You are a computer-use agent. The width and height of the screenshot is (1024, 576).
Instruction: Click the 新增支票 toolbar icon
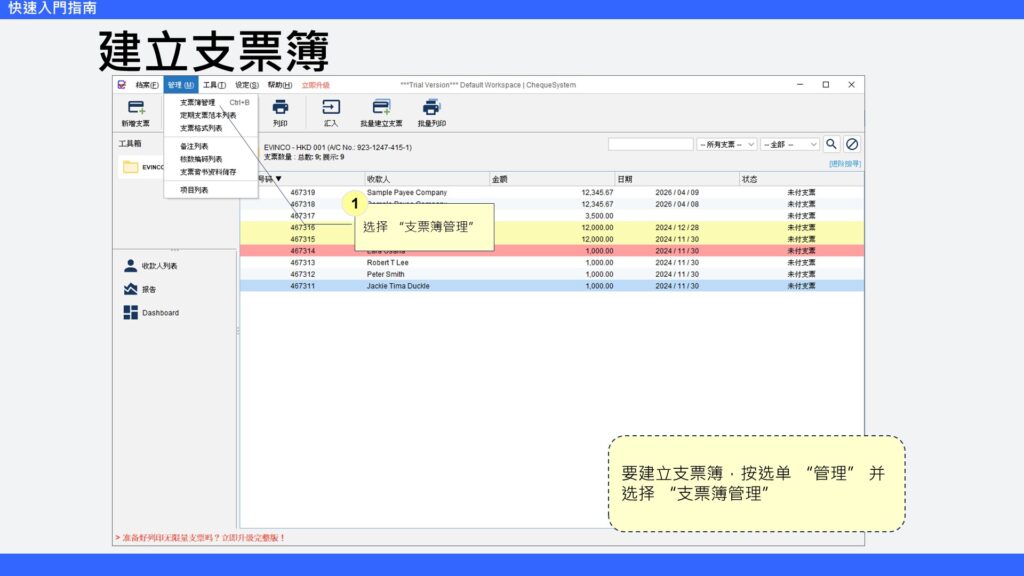click(x=136, y=107)
